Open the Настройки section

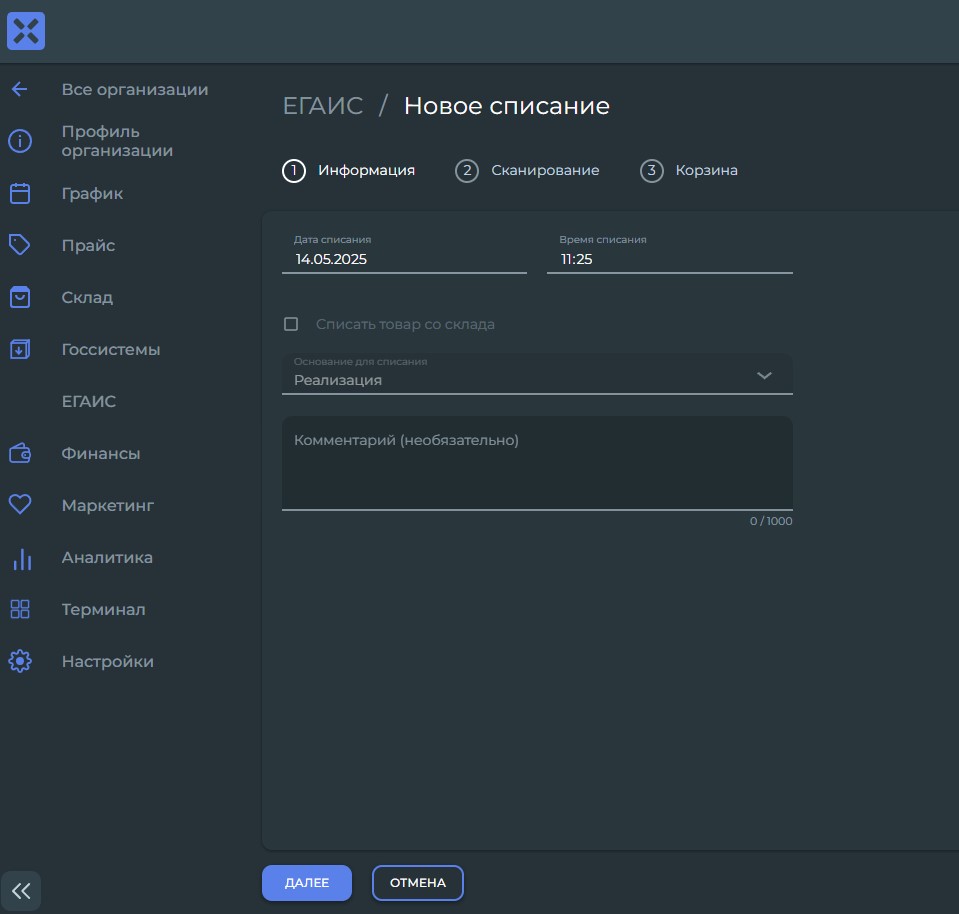click(108, 661)
